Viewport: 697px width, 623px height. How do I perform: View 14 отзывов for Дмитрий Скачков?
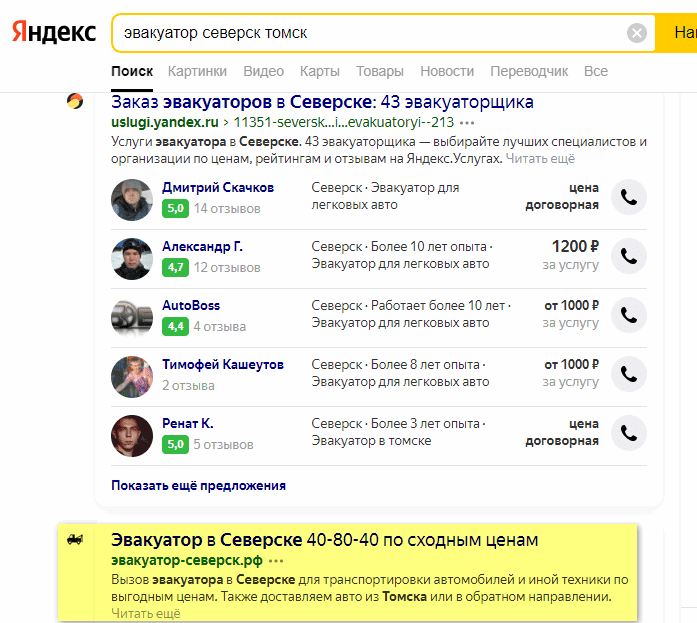227,208
